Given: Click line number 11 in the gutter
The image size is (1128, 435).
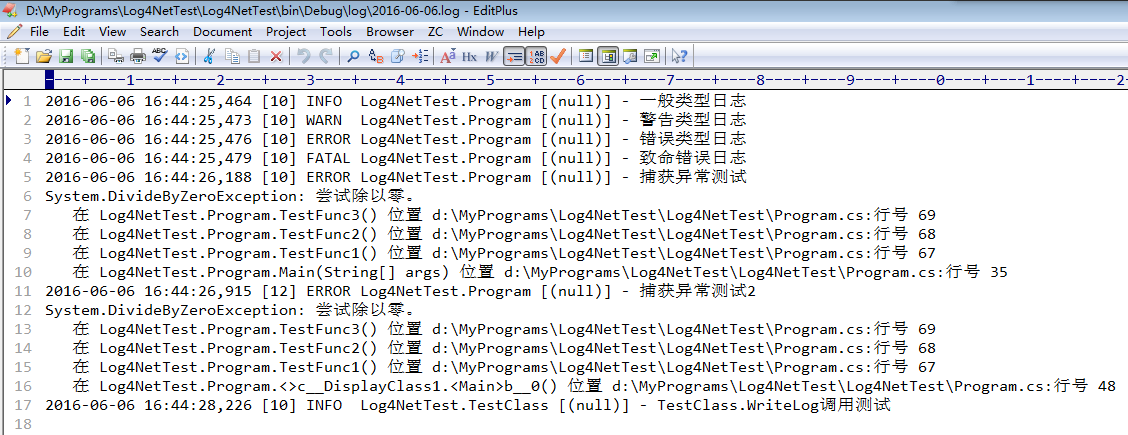Looking at the screenshot, I should click(x=23, y=291).
